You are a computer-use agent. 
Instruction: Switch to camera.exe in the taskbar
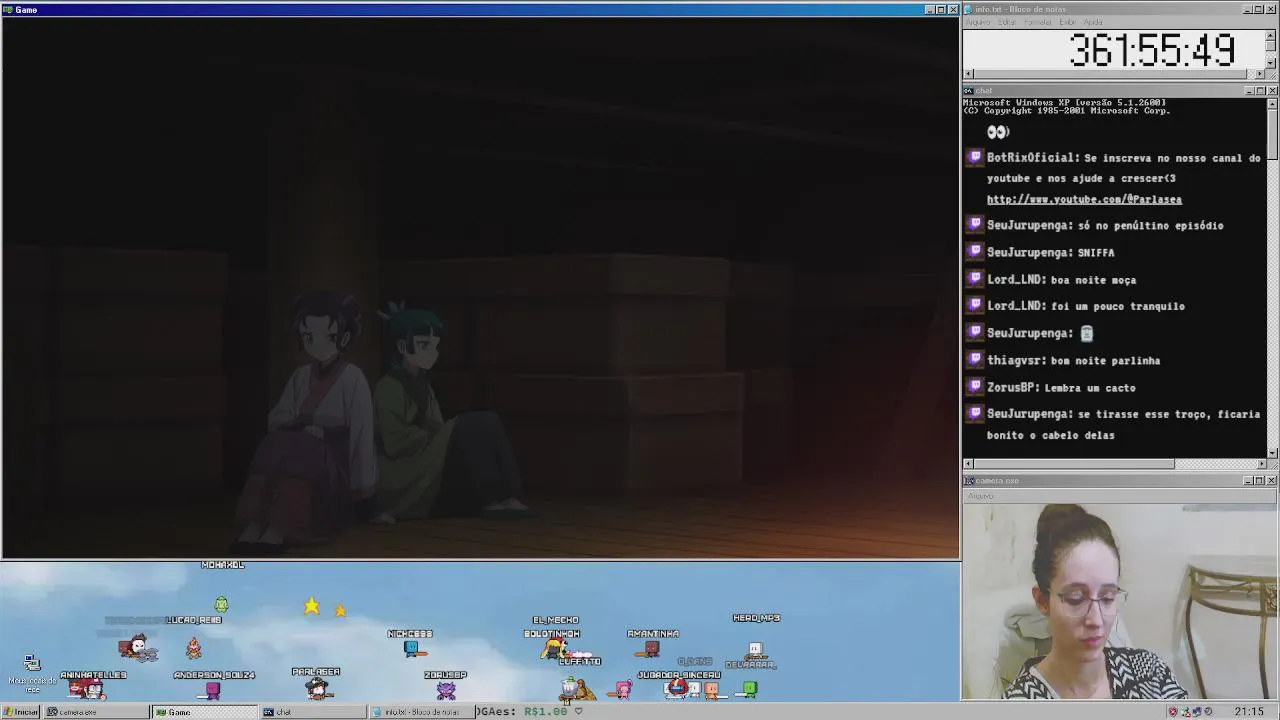click(x=96, y=712)
